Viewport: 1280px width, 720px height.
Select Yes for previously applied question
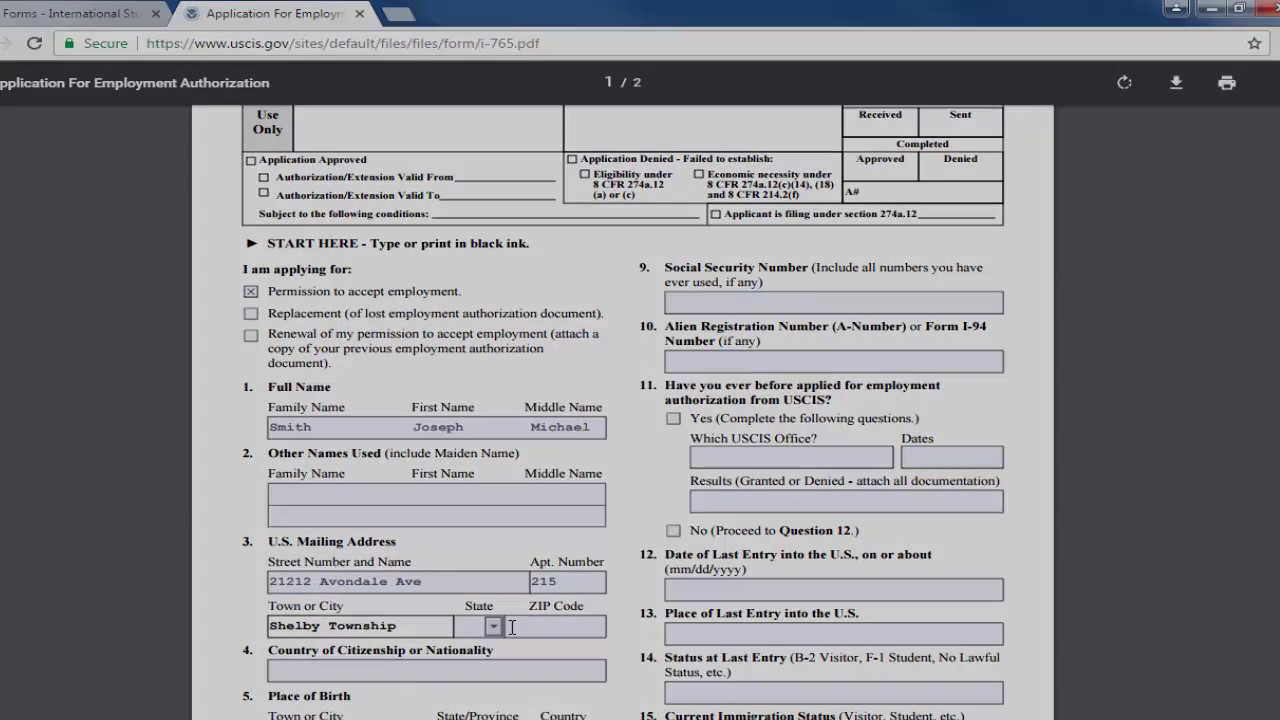point(673,419)
